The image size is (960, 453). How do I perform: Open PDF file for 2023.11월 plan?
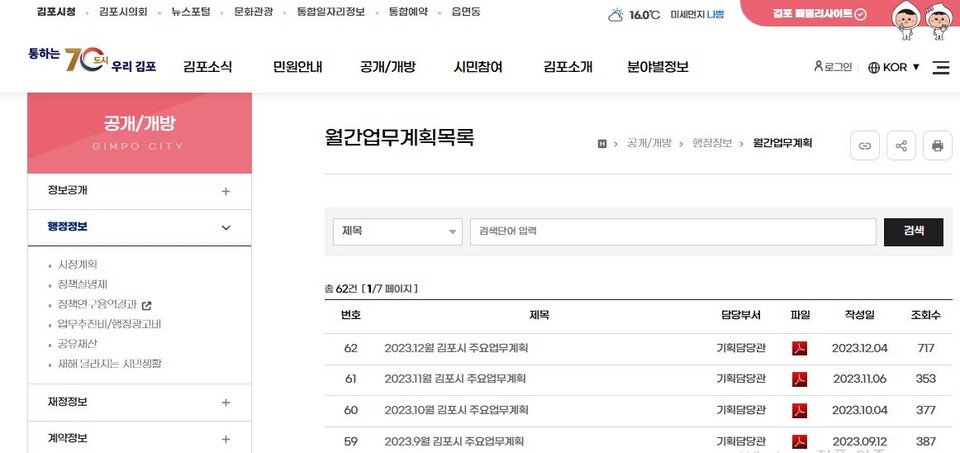click(800, 379)
